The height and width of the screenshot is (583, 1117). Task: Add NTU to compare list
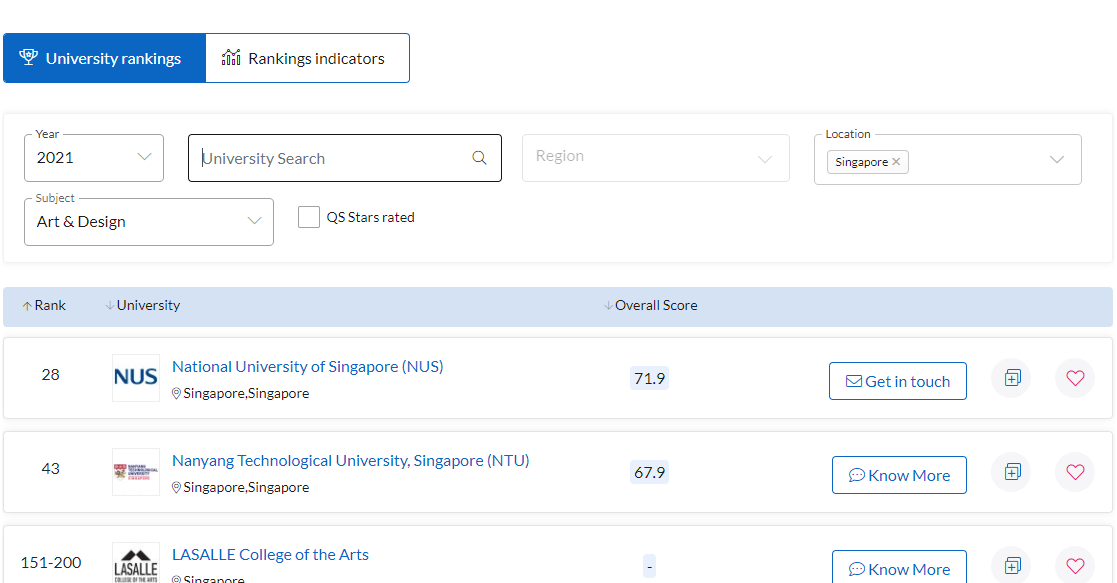1011,472
